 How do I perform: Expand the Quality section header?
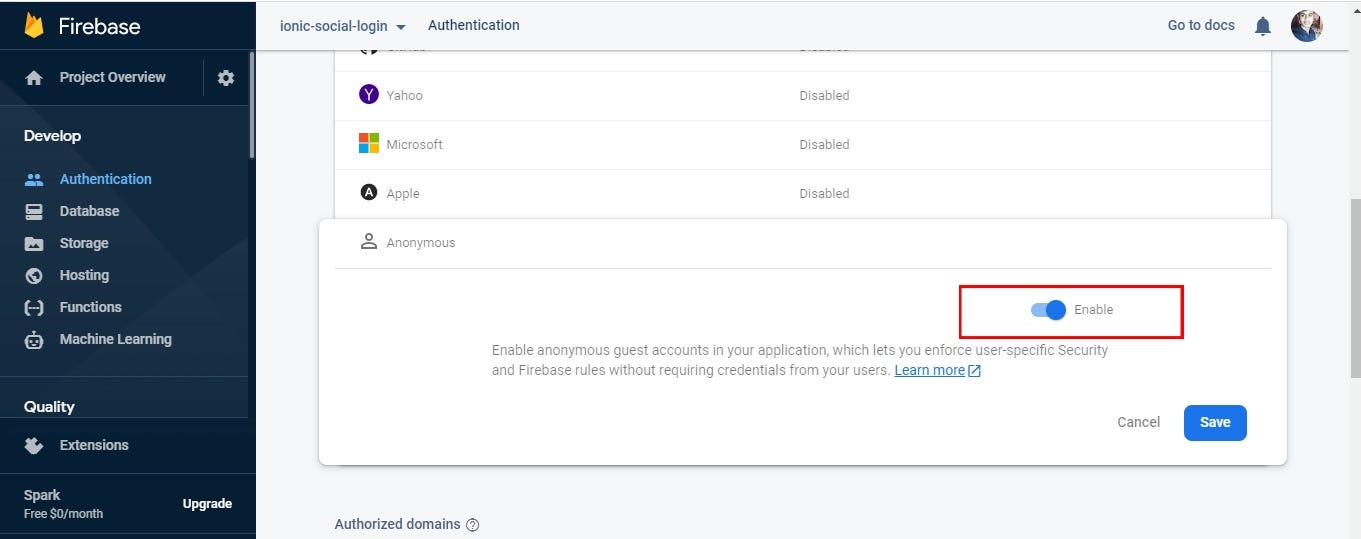[49, 407]
